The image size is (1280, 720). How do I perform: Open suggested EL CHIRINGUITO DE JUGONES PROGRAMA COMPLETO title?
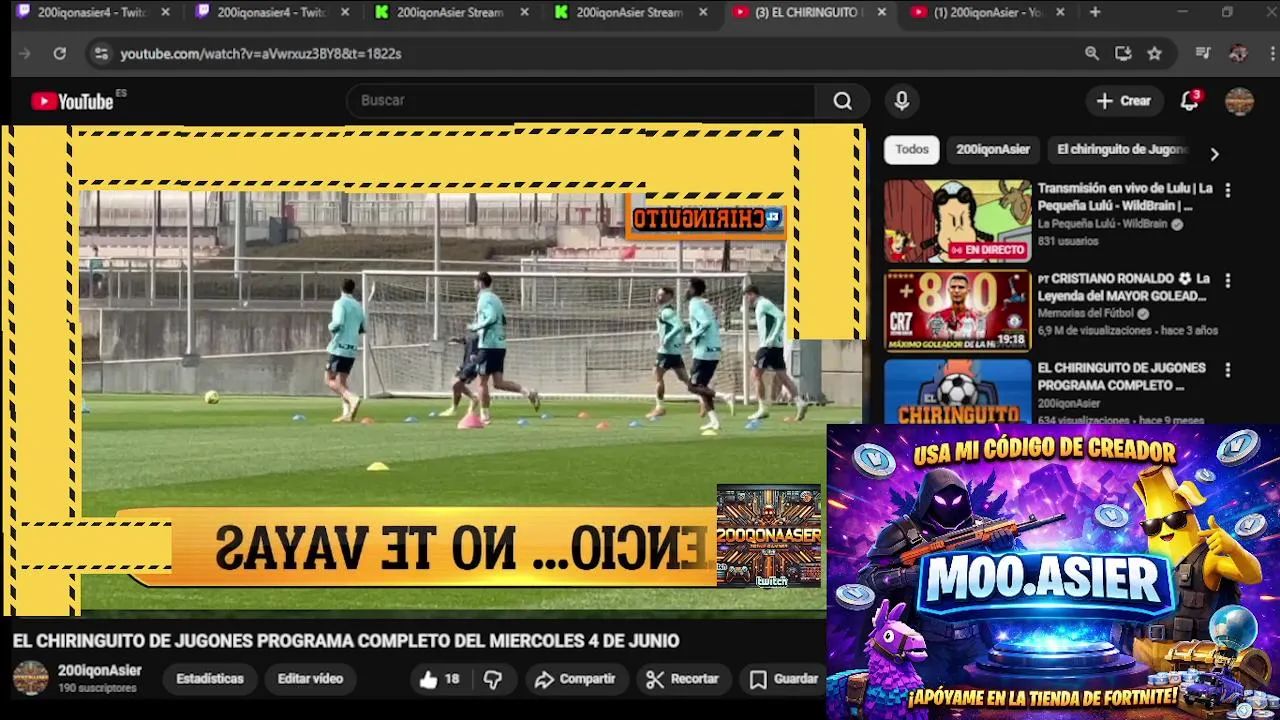click(1122, 377)
